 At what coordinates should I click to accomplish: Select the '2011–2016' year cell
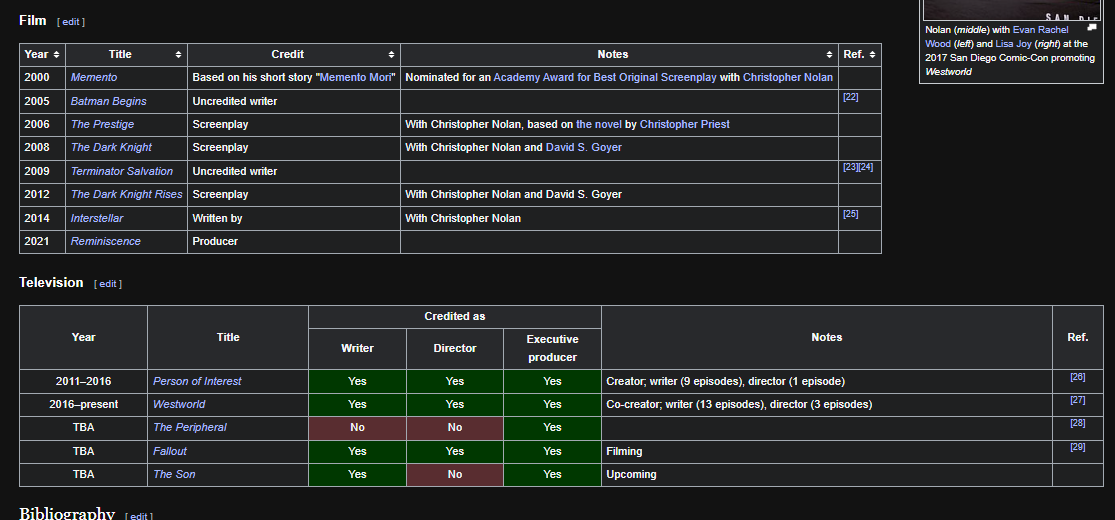[x=83, y=381]
